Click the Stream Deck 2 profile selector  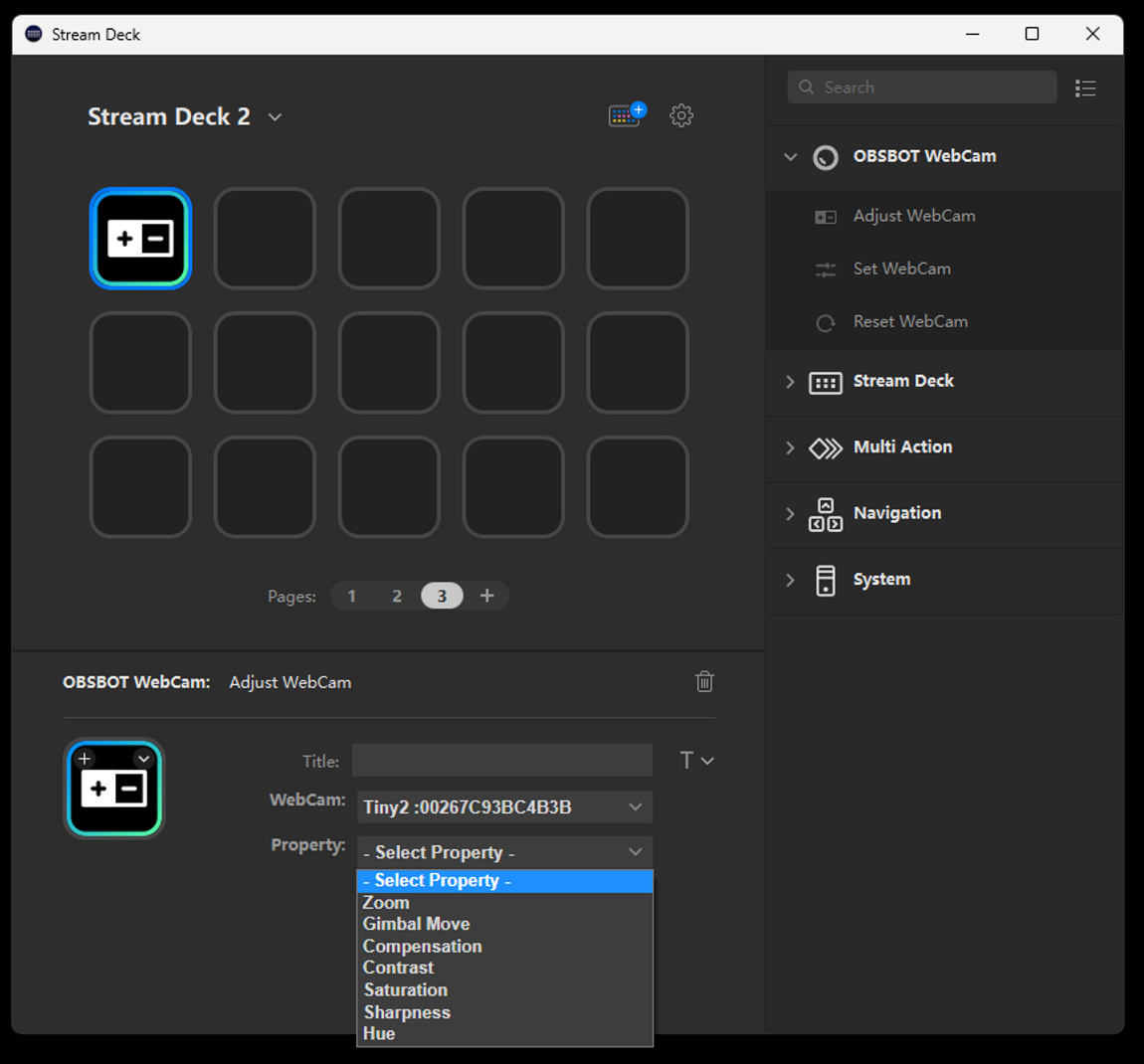coord(185,116)
